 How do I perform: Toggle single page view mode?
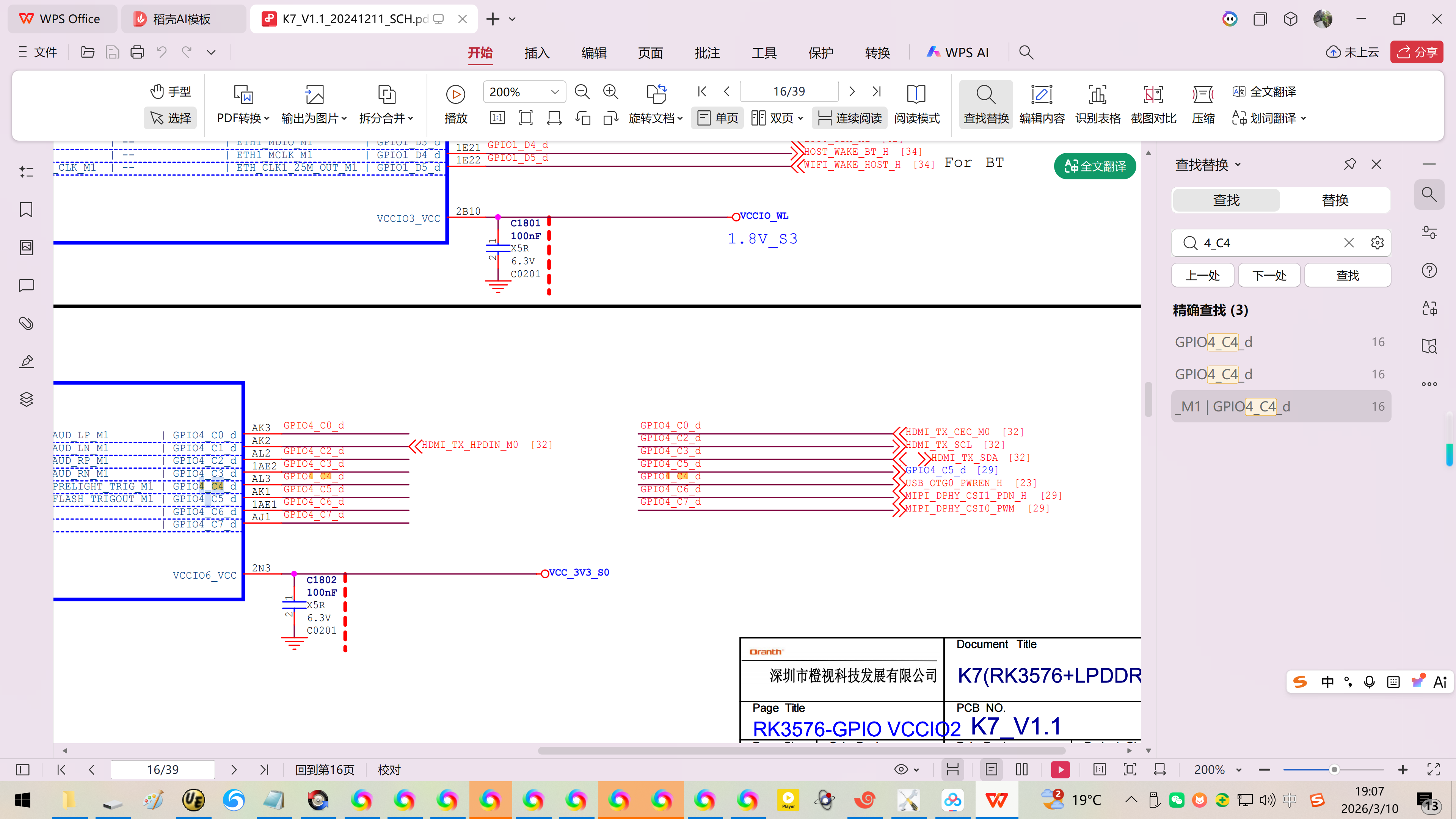pyautogui.click(x=717, y=118)
